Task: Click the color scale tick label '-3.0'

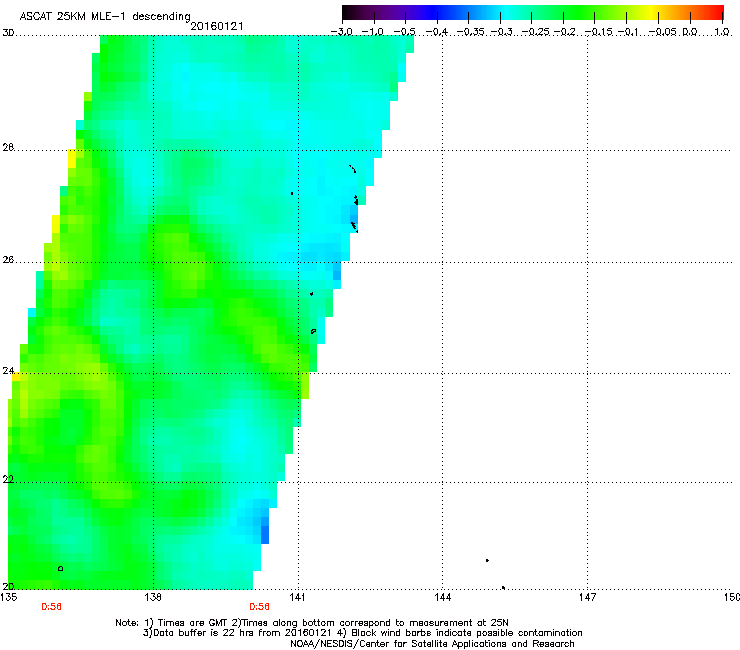Action: (x=342, y=32)
